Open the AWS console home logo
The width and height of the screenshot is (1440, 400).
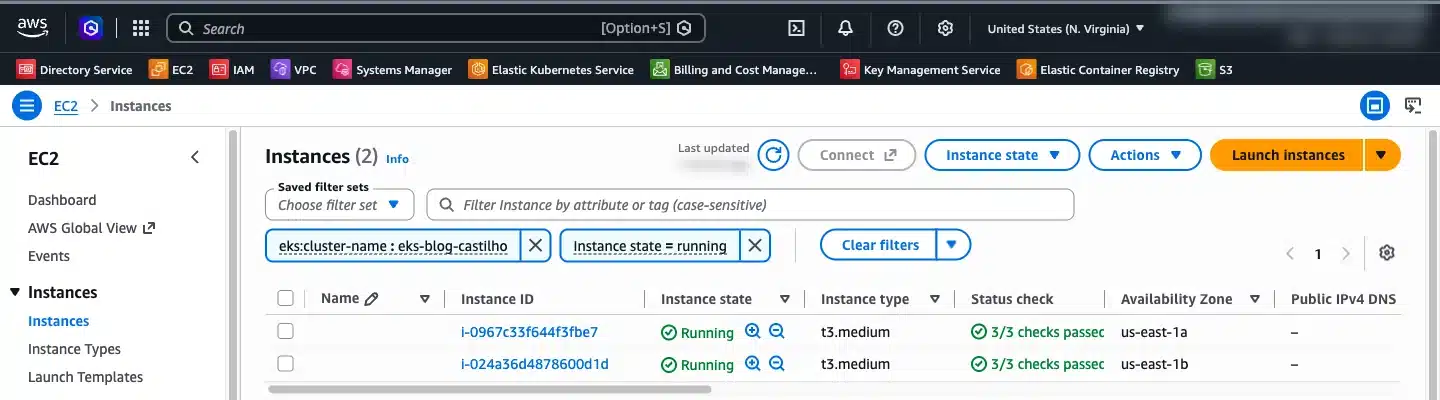point(33,28)
